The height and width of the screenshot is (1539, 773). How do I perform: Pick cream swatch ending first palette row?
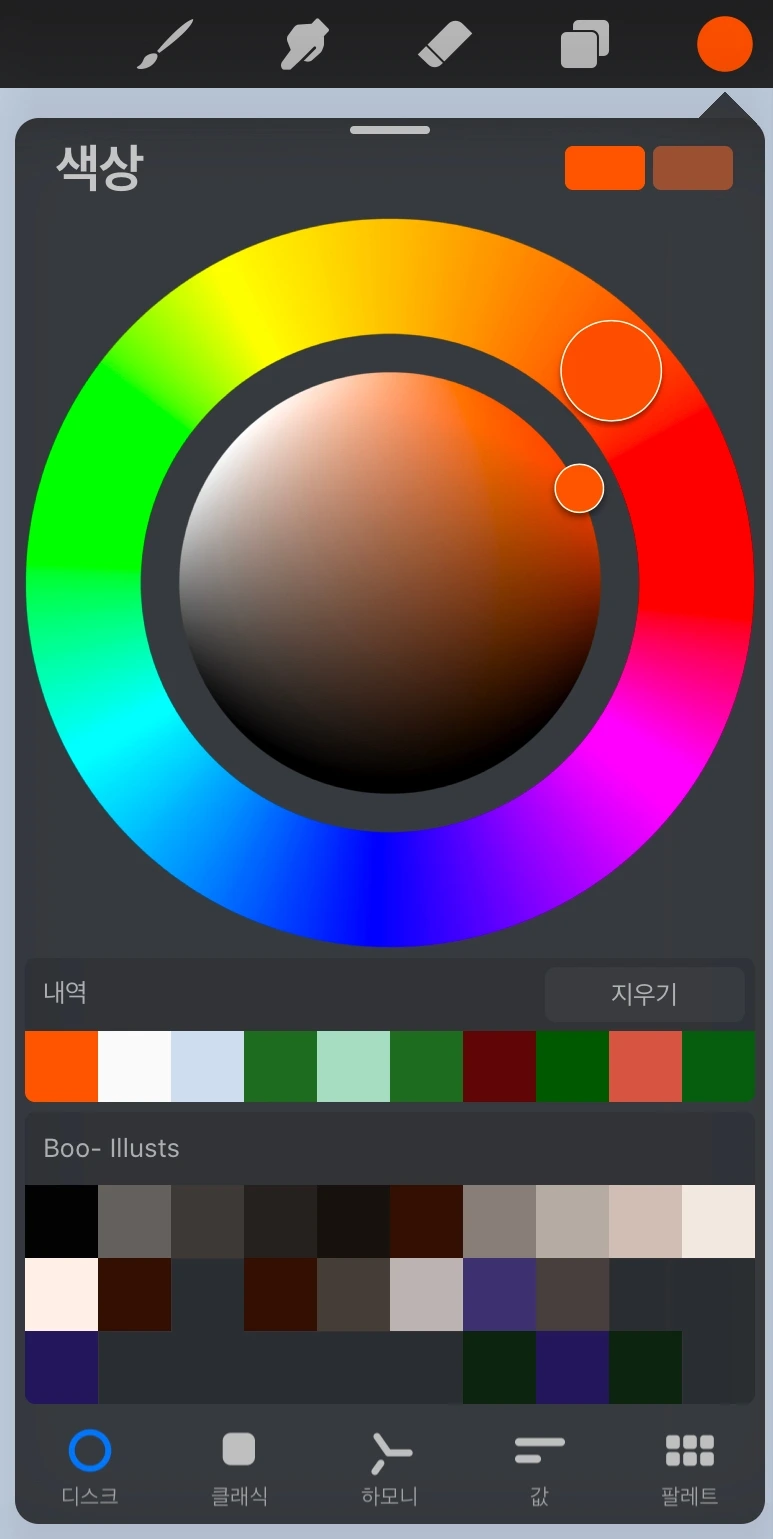pos(718,1221)
